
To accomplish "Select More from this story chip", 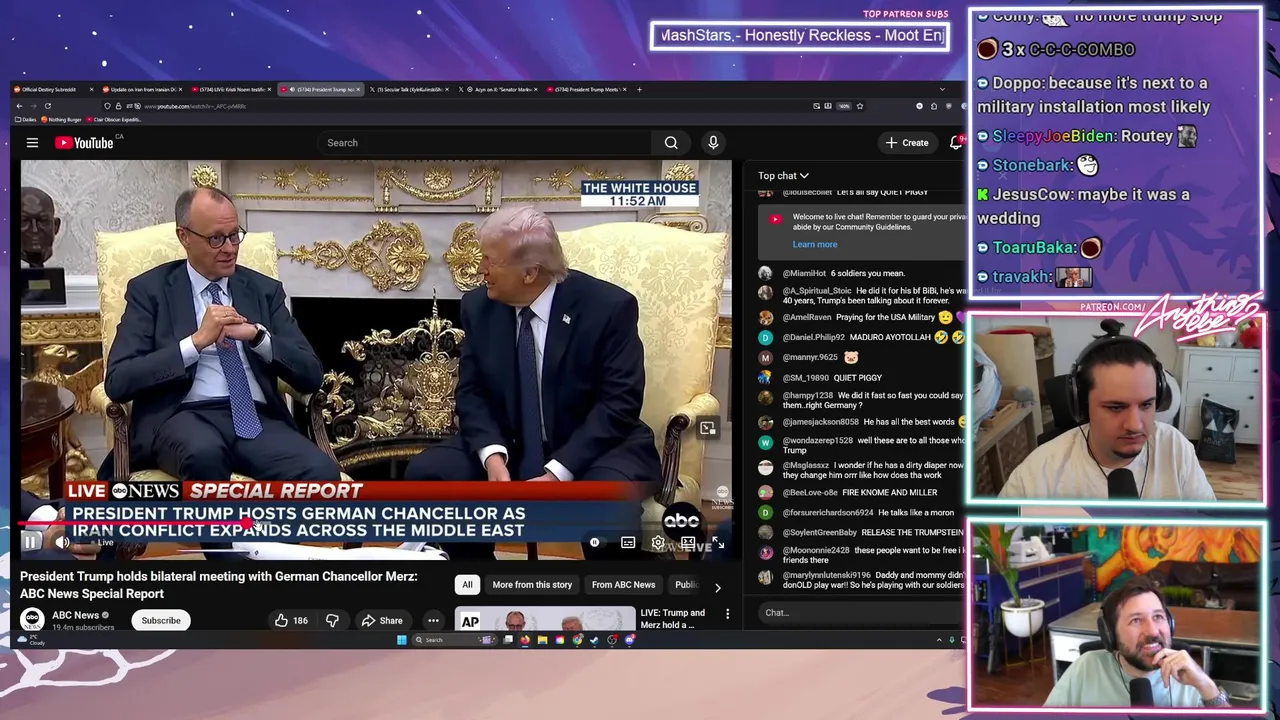I will click(532, 585).
